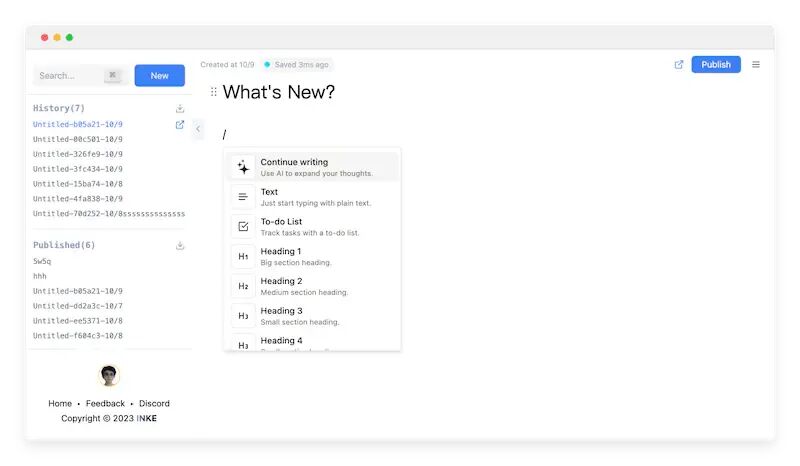Viewport: 800px width, 466px height.
Task: Download History list via export icon
Action: [180, 108]
